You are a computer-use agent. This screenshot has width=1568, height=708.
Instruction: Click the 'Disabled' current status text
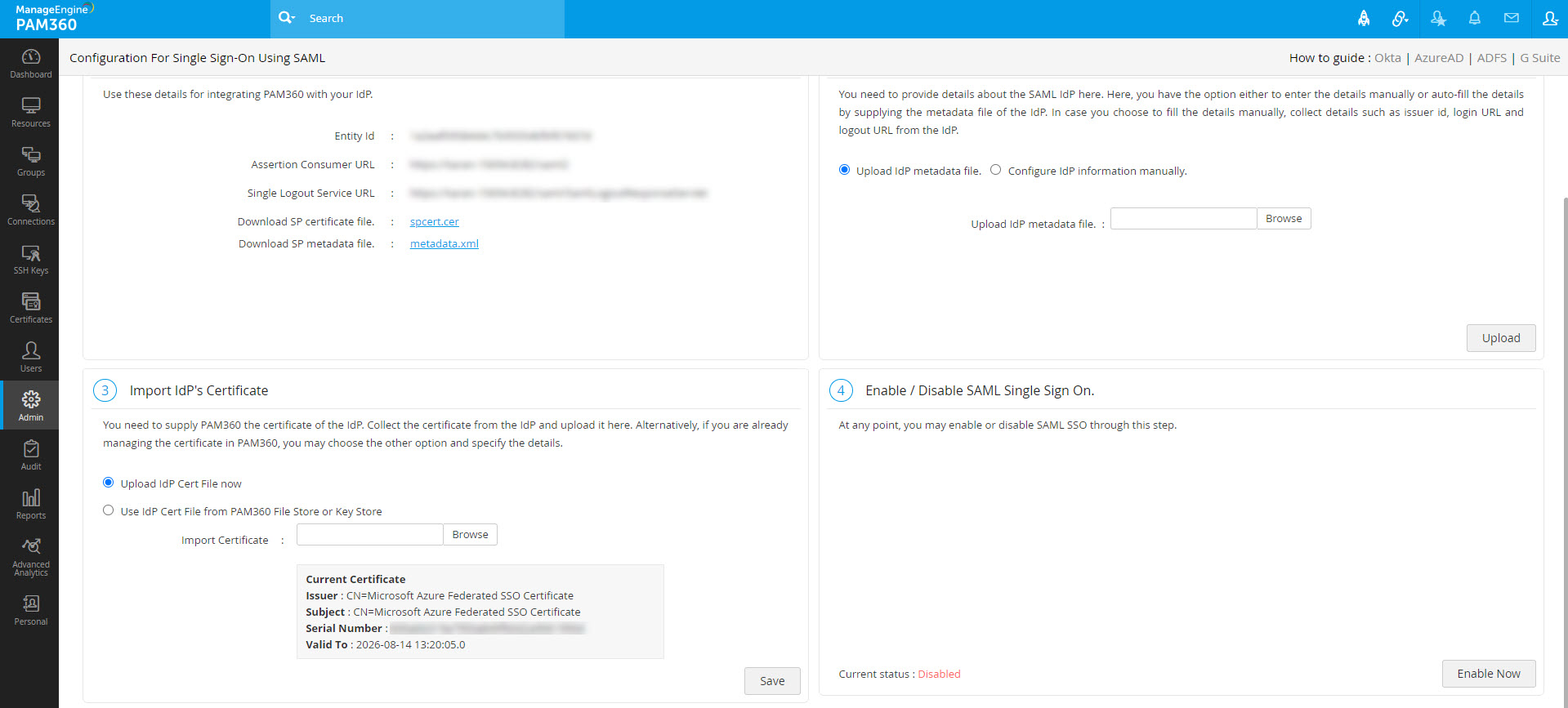939,674
